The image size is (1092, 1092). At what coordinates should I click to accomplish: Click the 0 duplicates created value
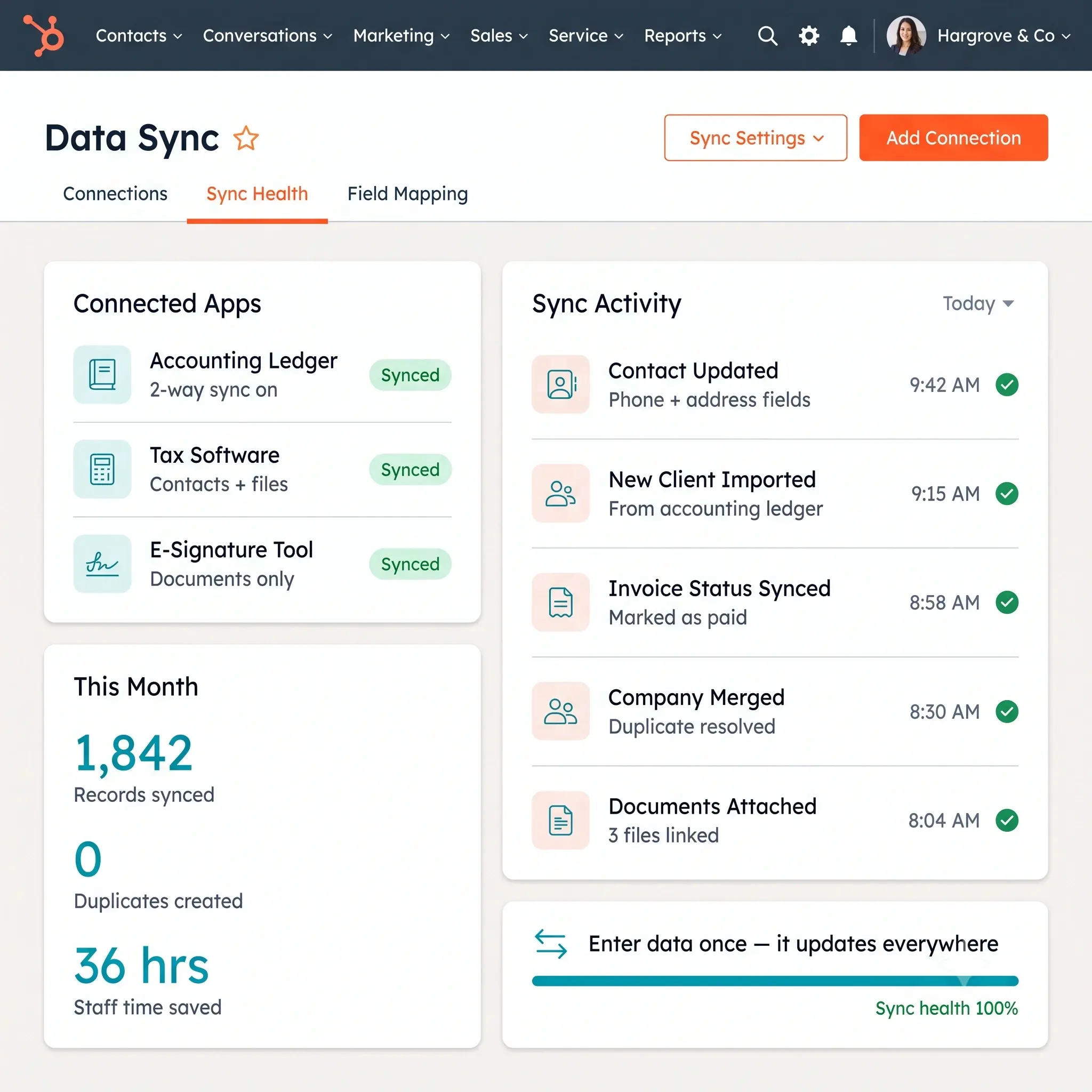point(88,859)
